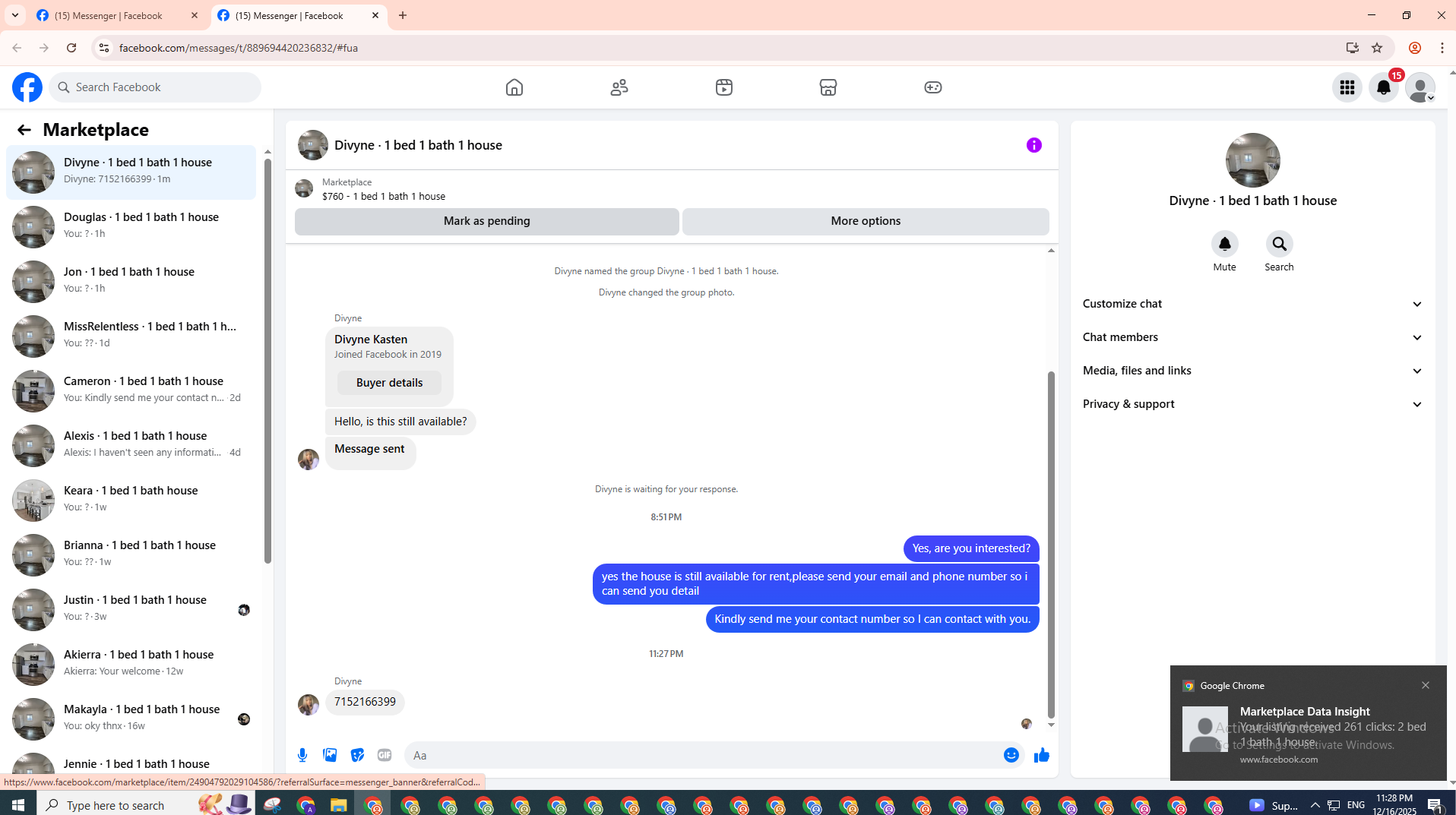
Task: Switch to the first Messenger browser tab
Action: pyautogui.click(x=108, y=15)
